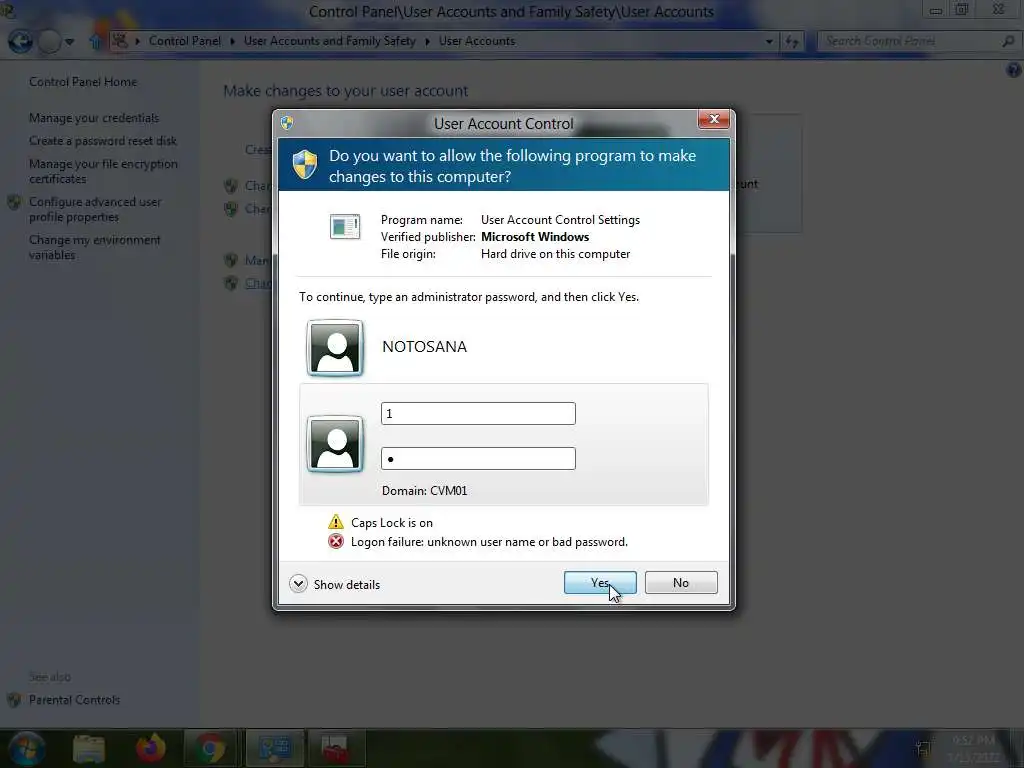
Task: Open address bar history dropdown
Action: tap(769, 41)
